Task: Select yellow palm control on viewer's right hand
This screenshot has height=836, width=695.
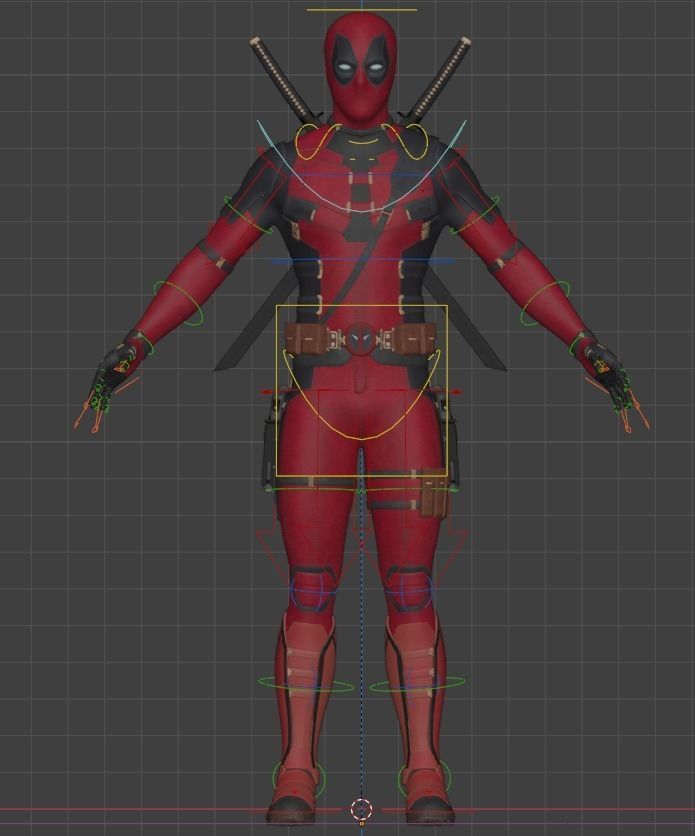Action: pos(602,366)
